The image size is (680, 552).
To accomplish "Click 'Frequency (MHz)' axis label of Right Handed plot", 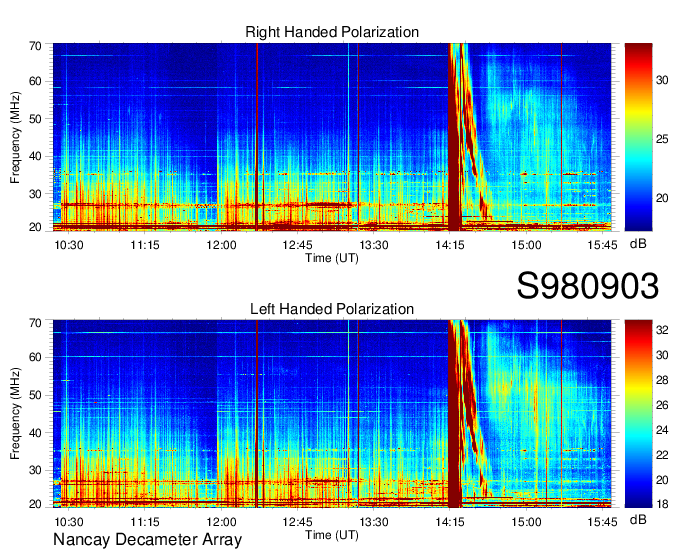I will point(15,137).
